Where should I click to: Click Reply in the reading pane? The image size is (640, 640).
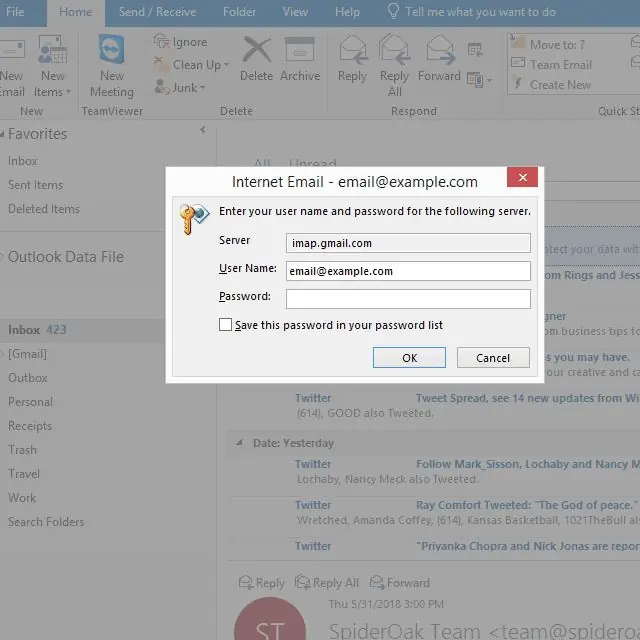pyautogui.click(x=262, y=582)
